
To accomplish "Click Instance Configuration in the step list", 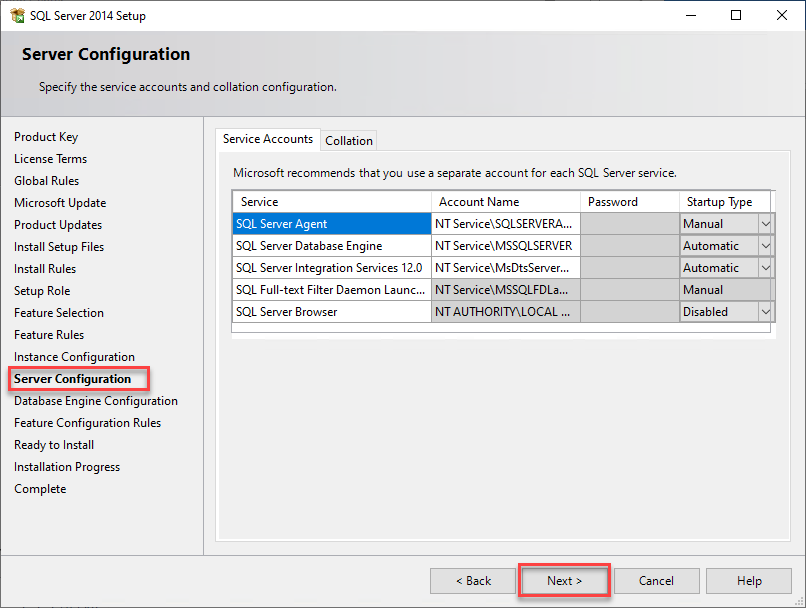I will click(x=74, y=357).
